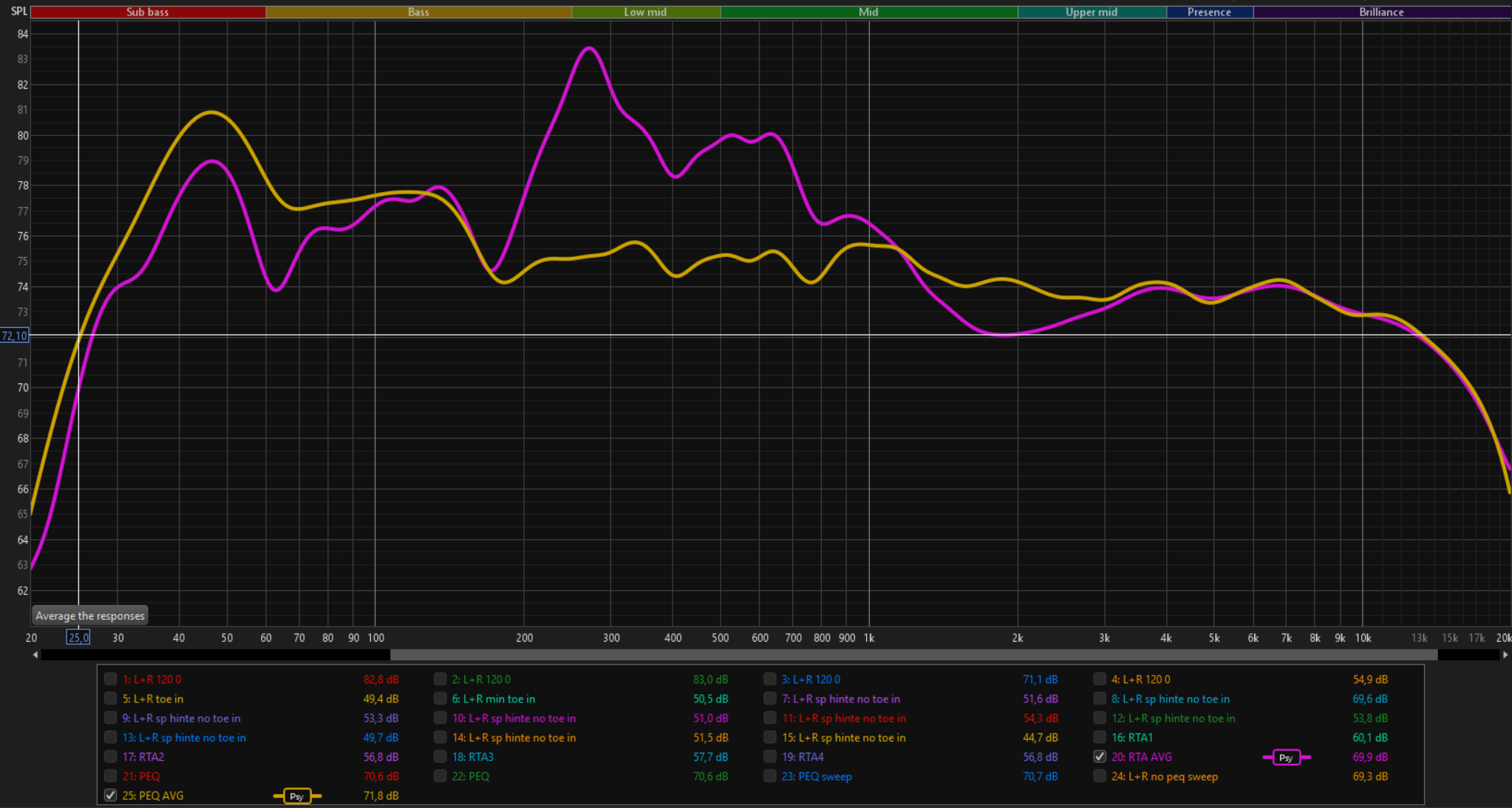
Task: Click the '83,0 dB' value of trace 2
Action: 710,679
